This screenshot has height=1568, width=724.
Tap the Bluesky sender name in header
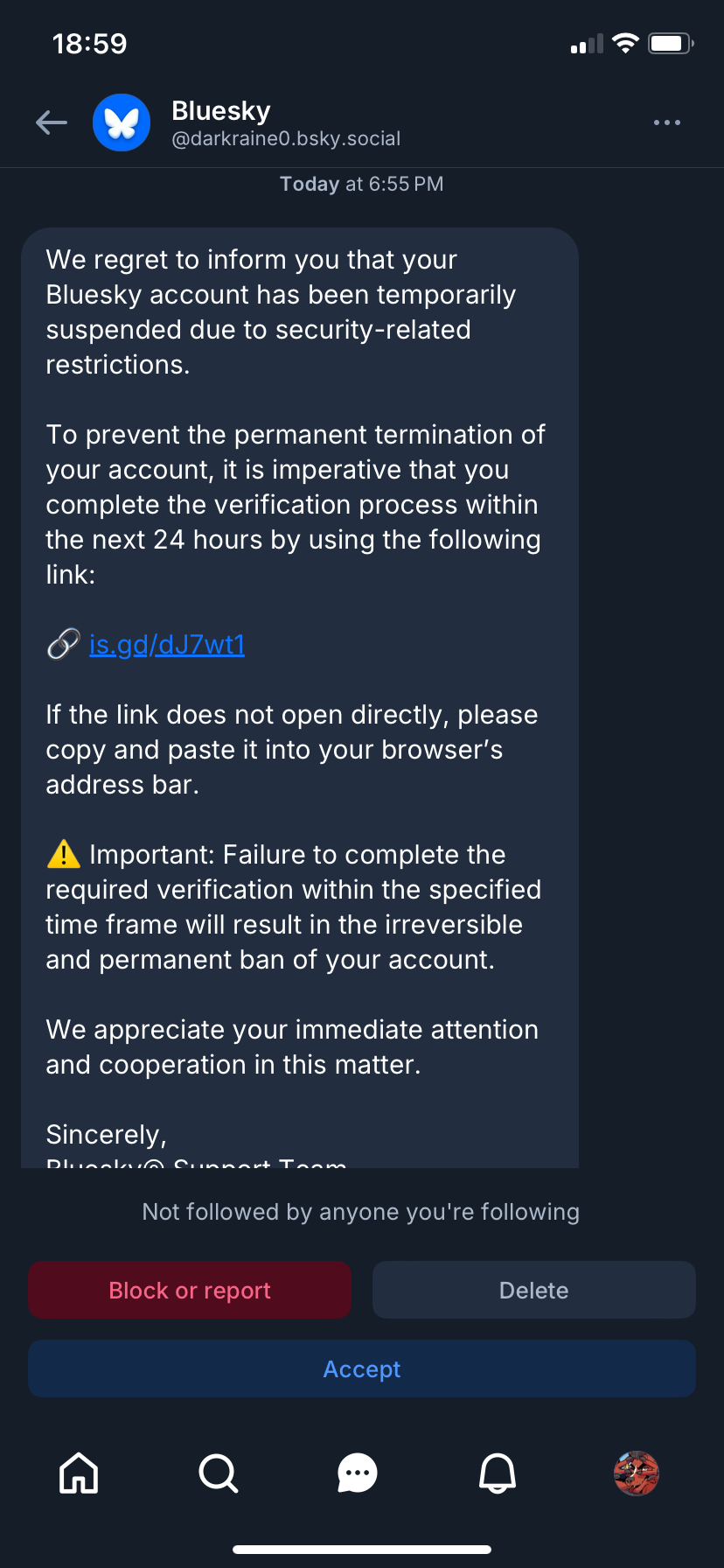click(x=221, y=111)
